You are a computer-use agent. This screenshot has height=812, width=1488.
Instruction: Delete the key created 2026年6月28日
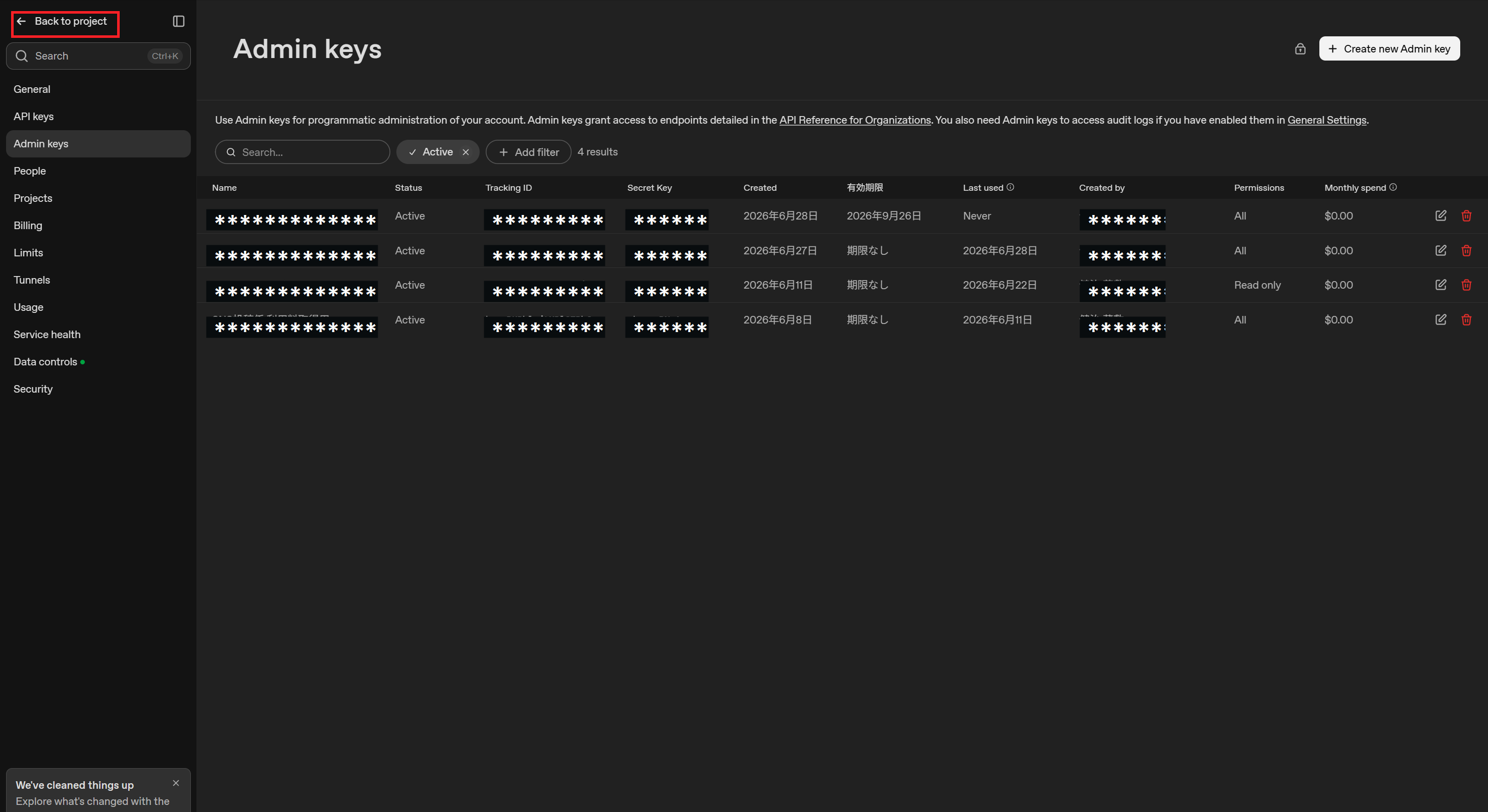[x=1466, y=215]
